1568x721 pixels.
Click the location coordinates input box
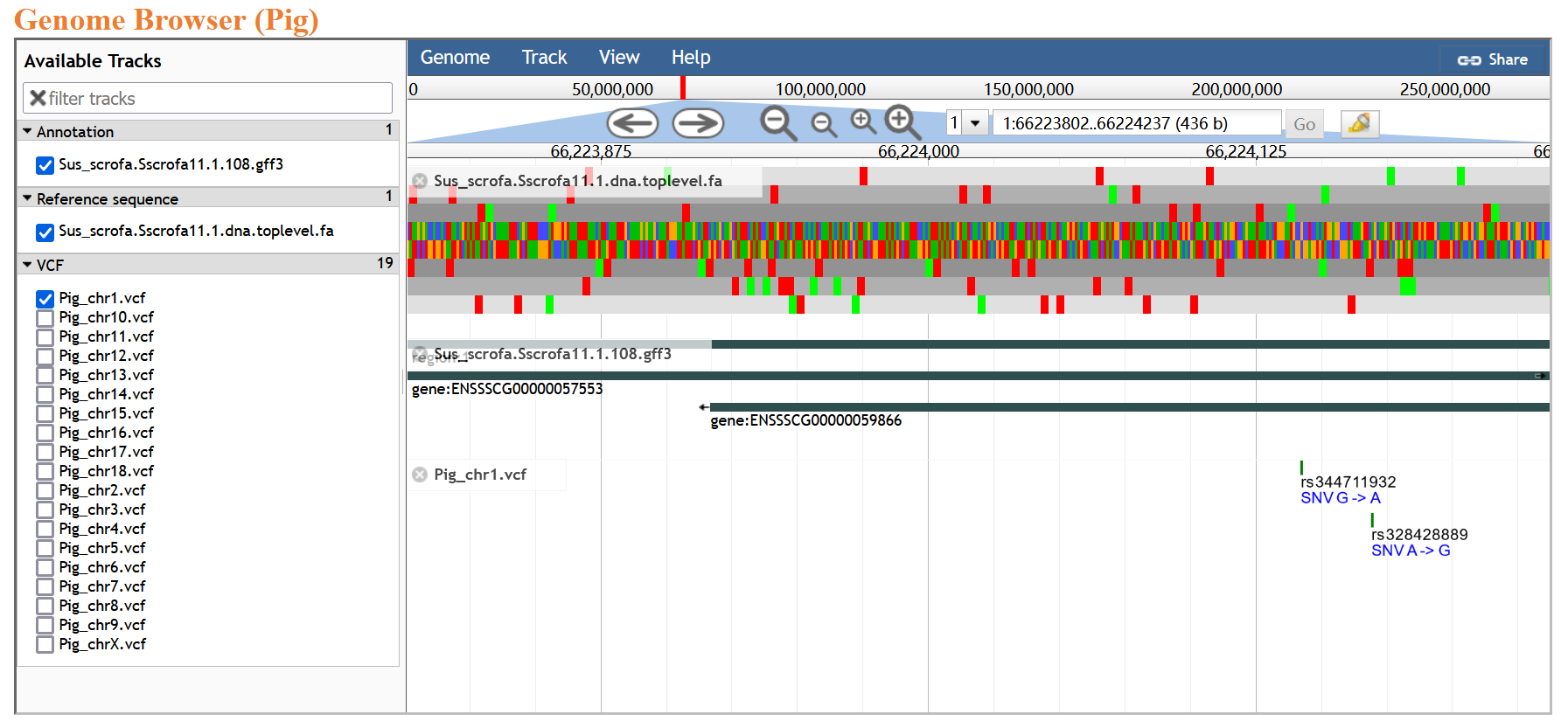tap(1137, 123)
